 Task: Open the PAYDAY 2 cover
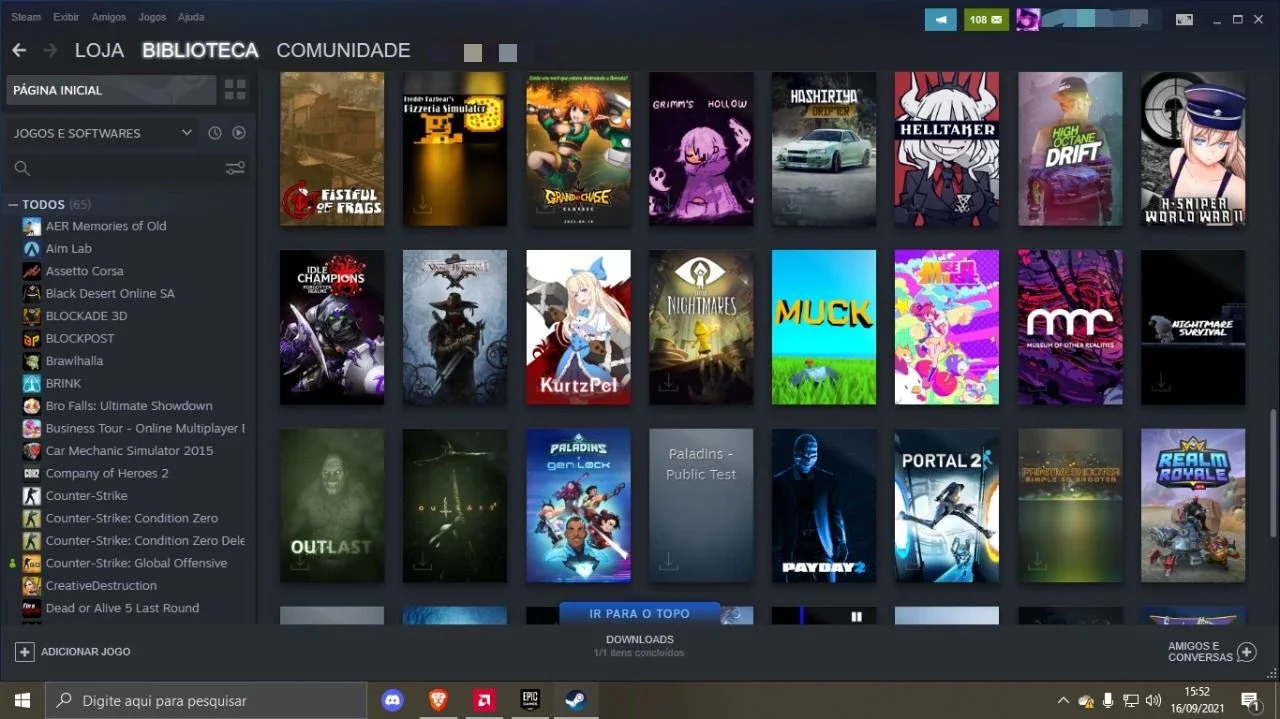[824, 506]
